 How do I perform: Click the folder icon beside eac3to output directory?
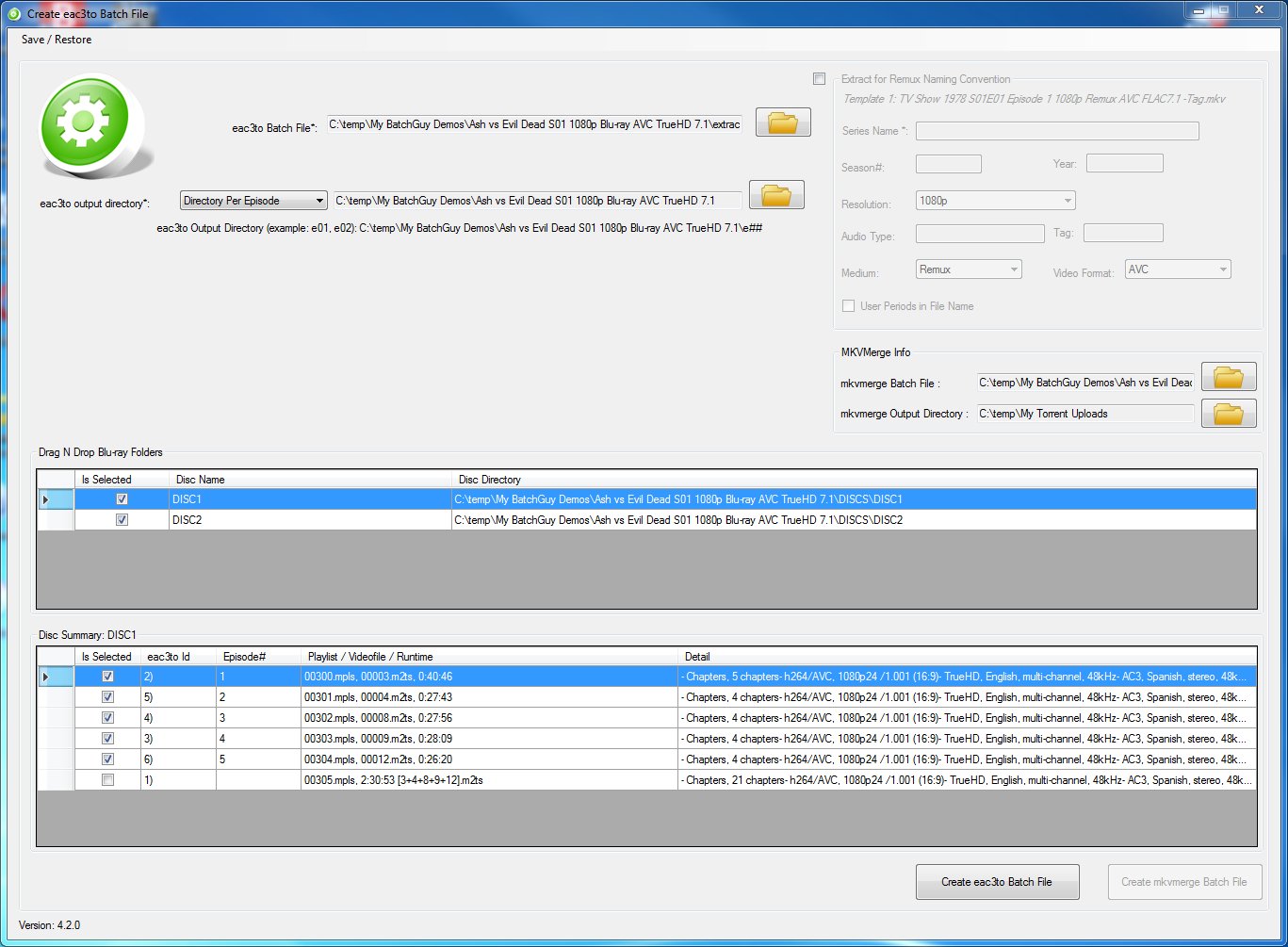tap(776, 195)
